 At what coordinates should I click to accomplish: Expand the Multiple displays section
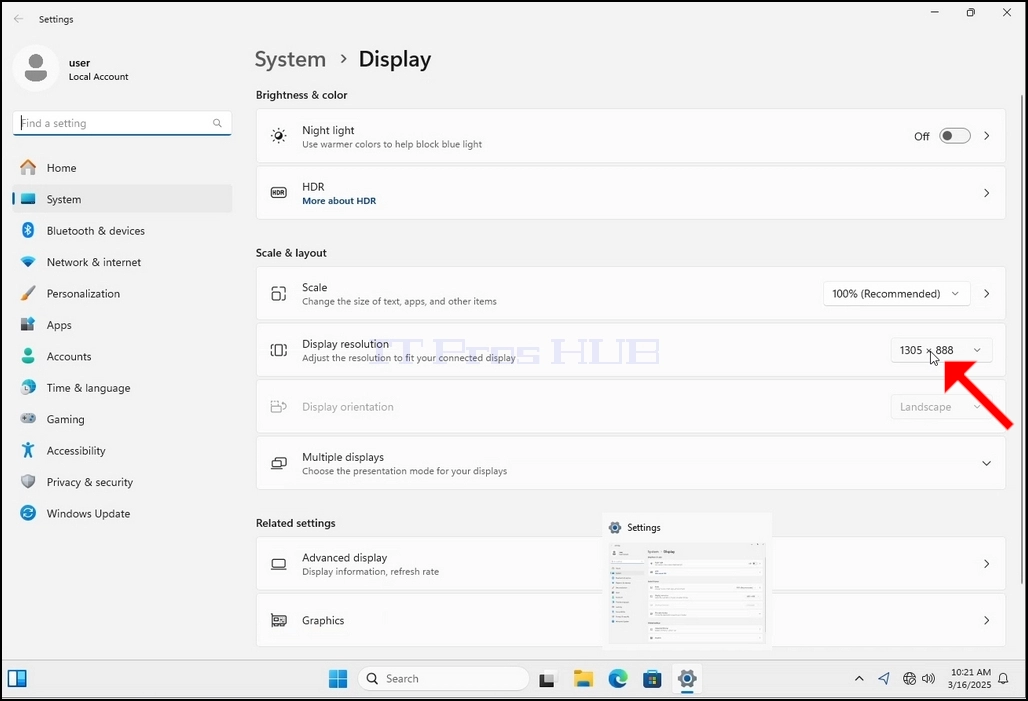pyautogui.click(x=986, y=463)
